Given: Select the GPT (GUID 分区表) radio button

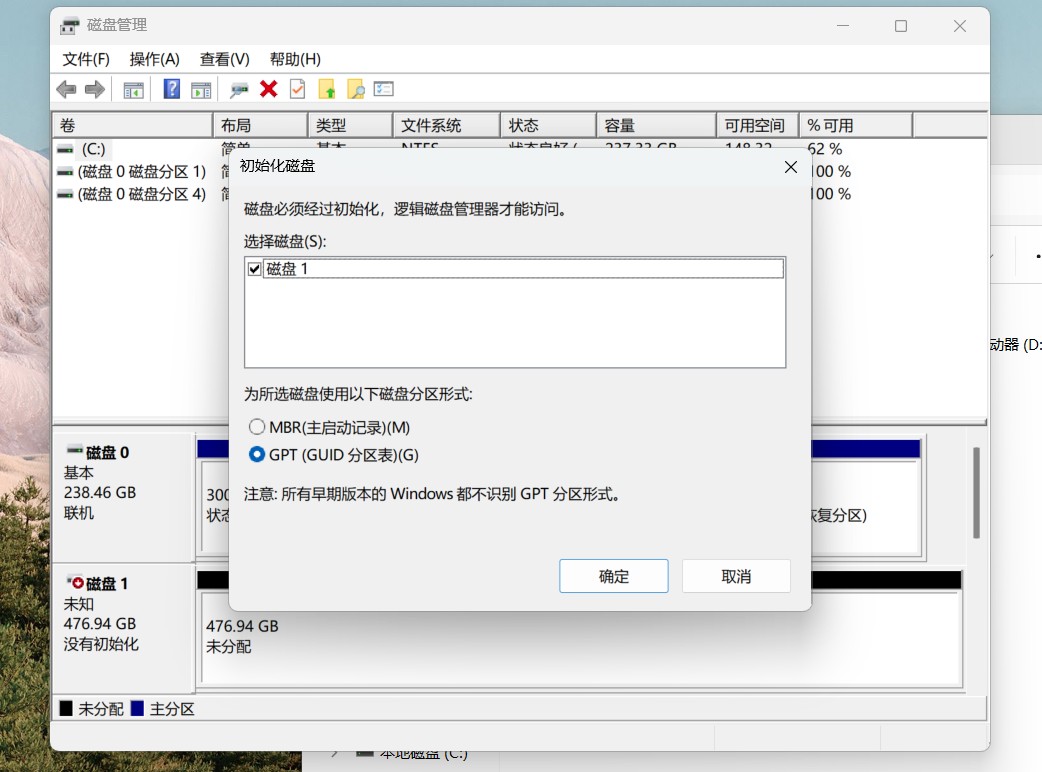Looking at the screenshot, I should (x=257, y=454).
